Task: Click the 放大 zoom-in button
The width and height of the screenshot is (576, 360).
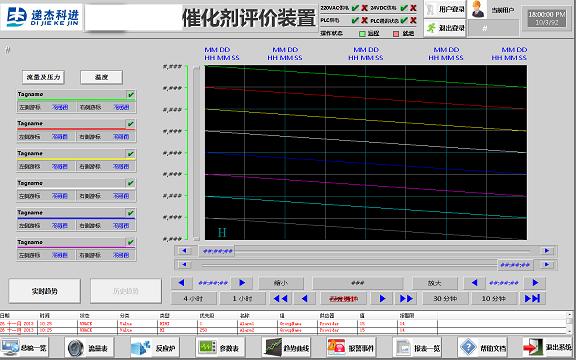Action: pyautogui.click(x=435, y=283)
